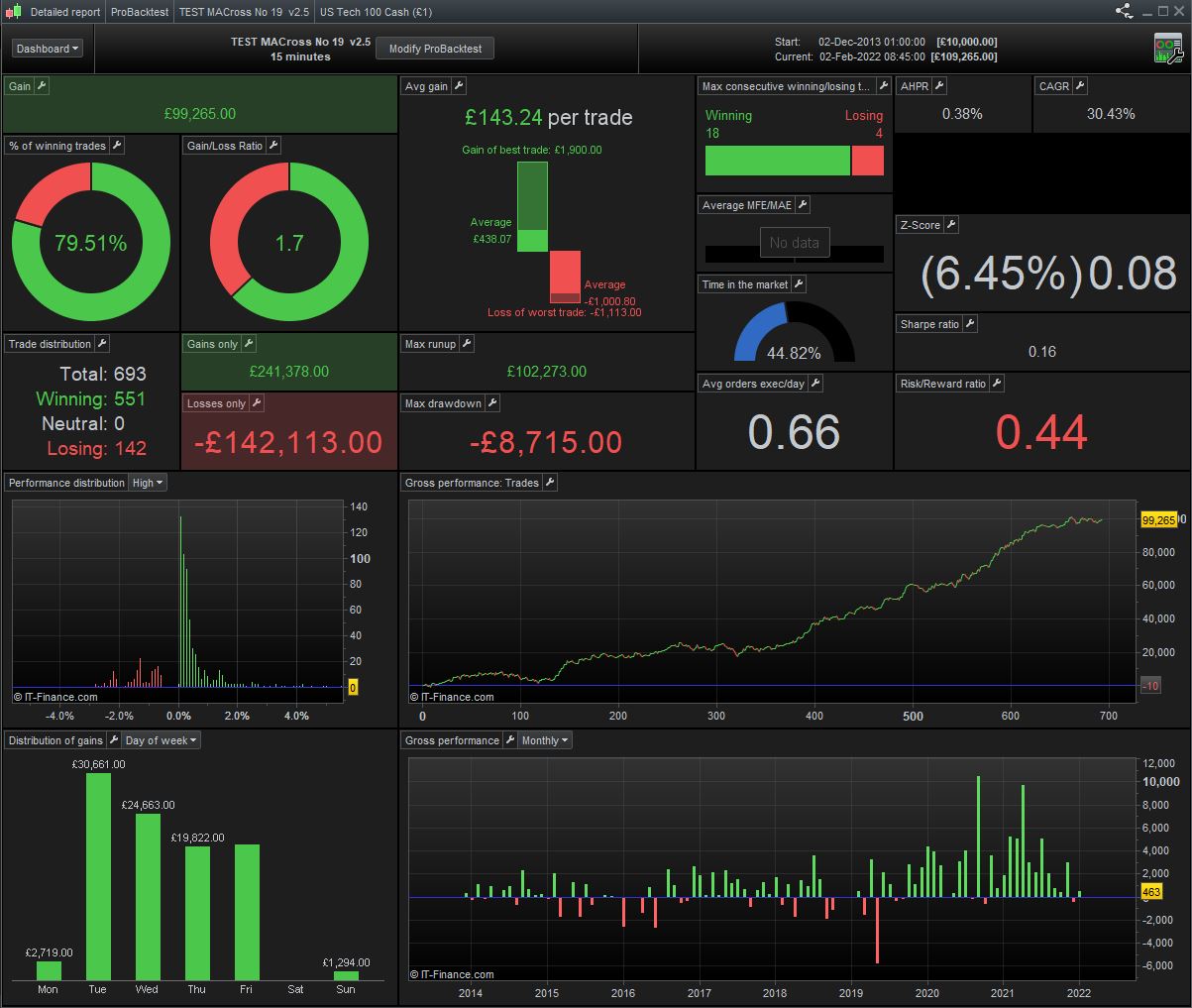
Task: Configure Time in the market widget wrench
Action: 799,284
